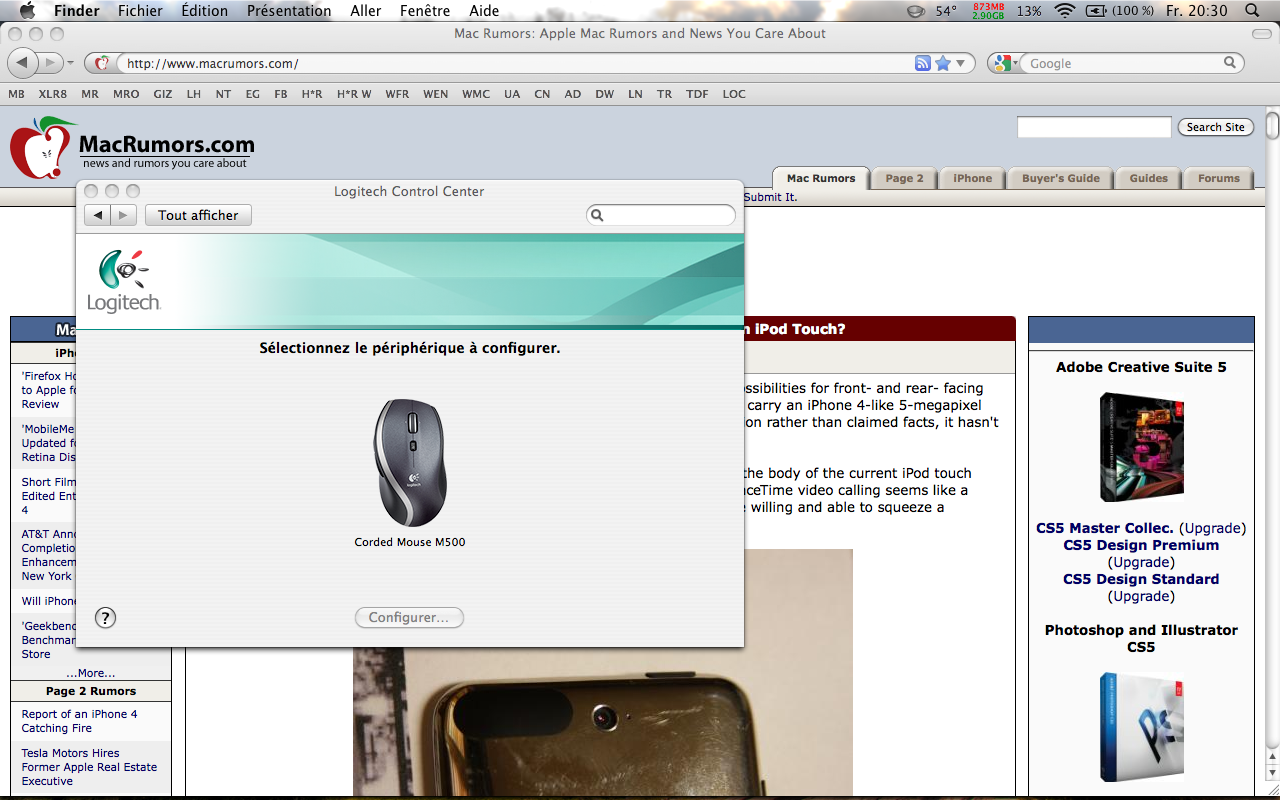Open the navigation history dropdown arrow
1280x800 pixels.
[x=71, y=63]
